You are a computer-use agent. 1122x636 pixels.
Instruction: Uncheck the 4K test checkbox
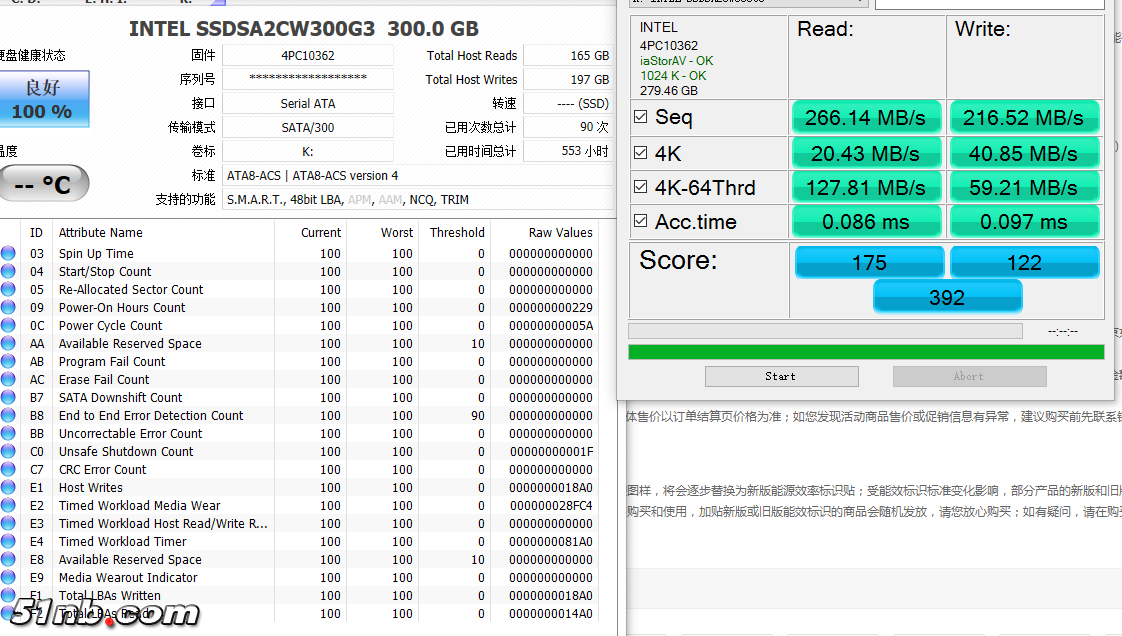pyautogui.click(x=640, y=152)
